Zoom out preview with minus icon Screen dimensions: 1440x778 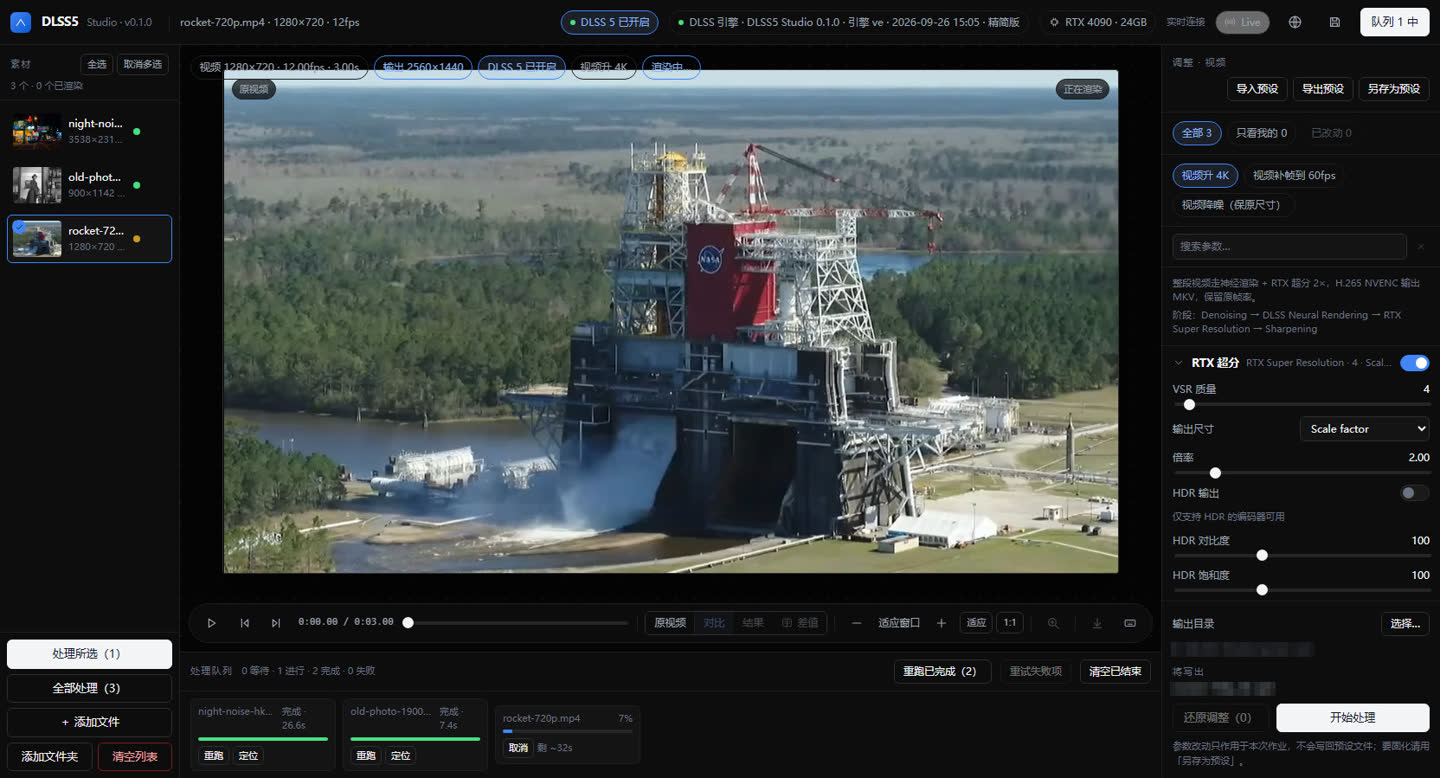(x=857, y=623)
